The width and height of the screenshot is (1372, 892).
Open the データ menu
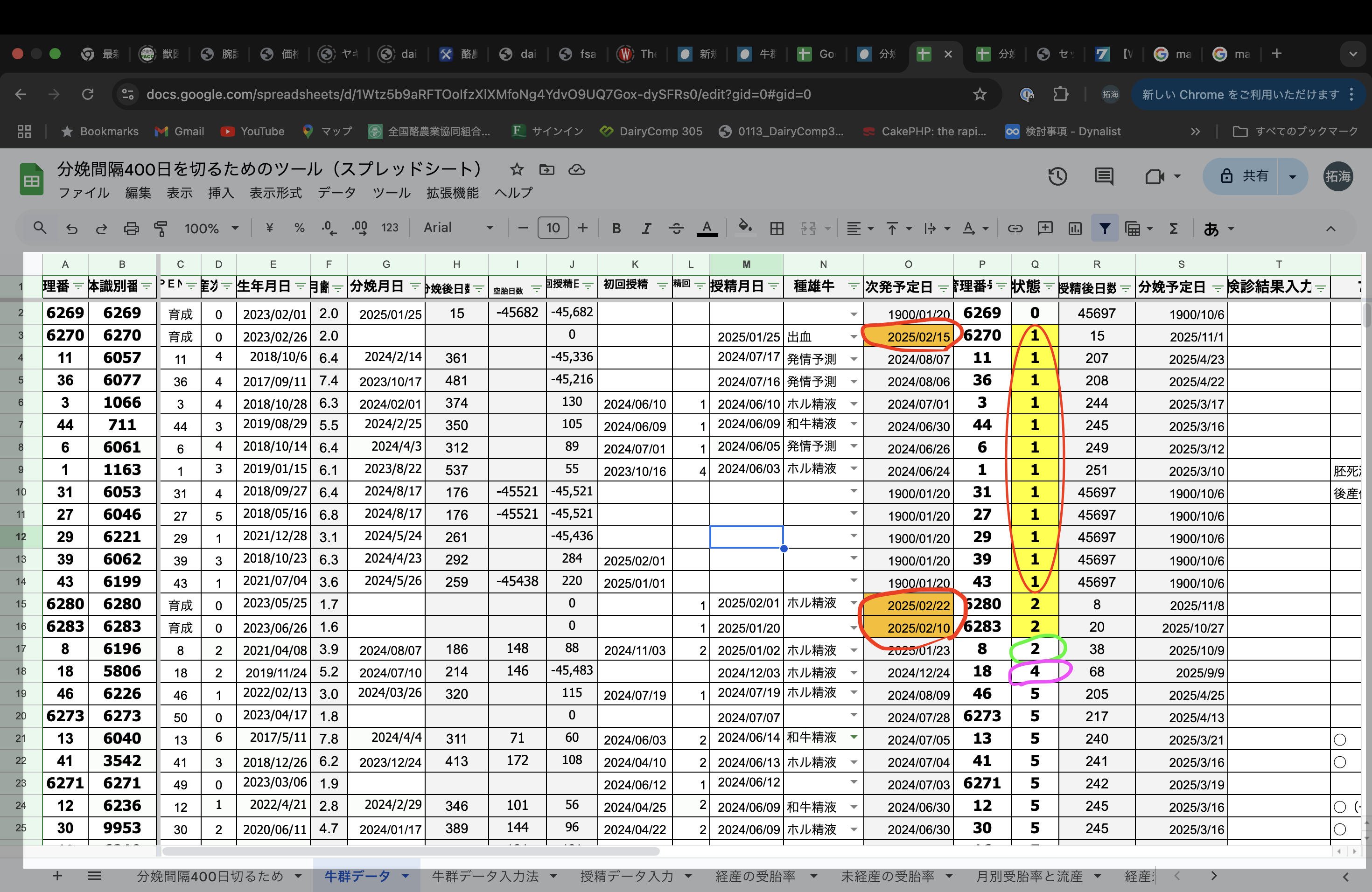336,193
